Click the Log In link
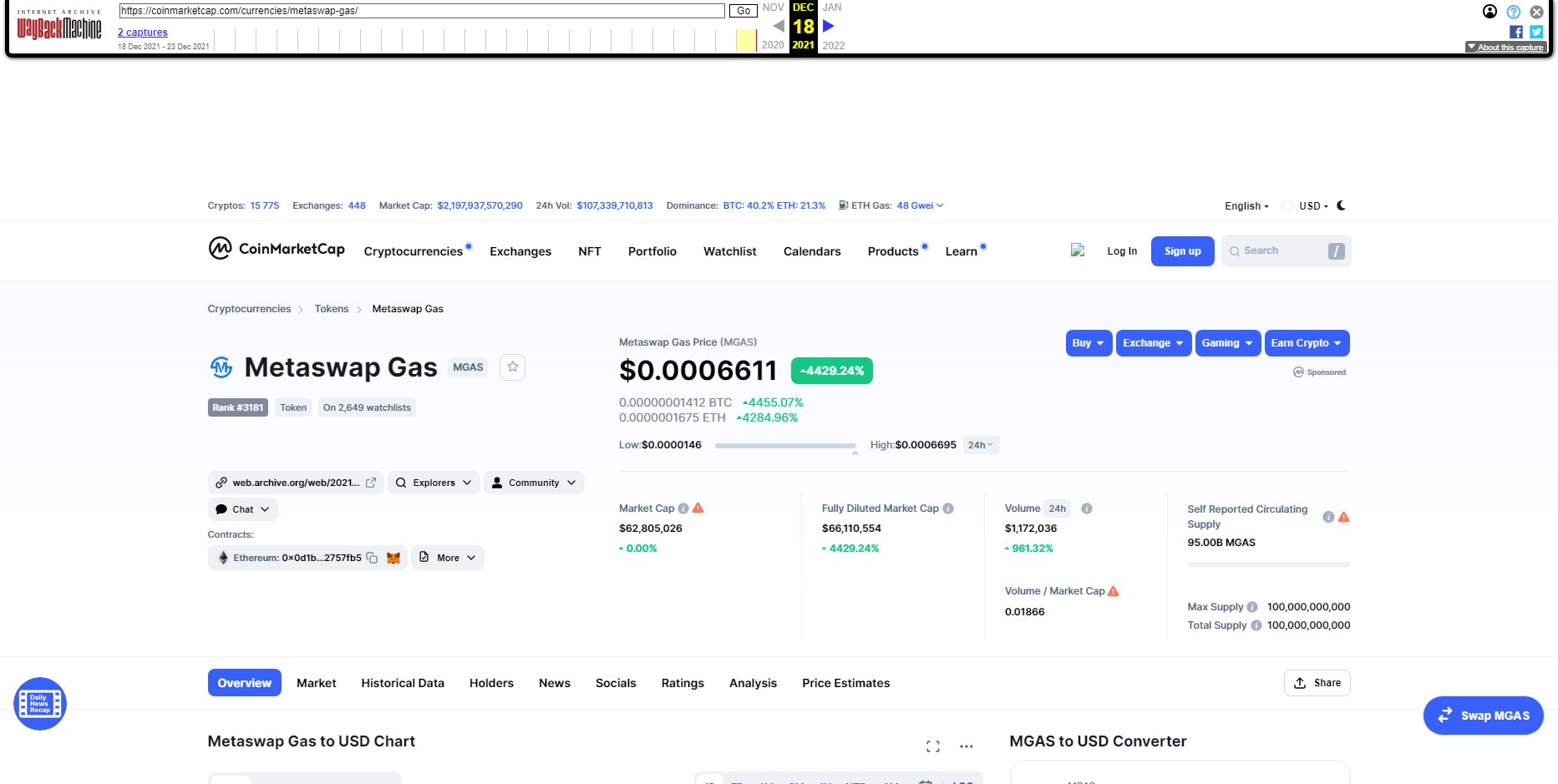The height and width of the screenshot is (784, 1558). click(x=1122, y=251)
